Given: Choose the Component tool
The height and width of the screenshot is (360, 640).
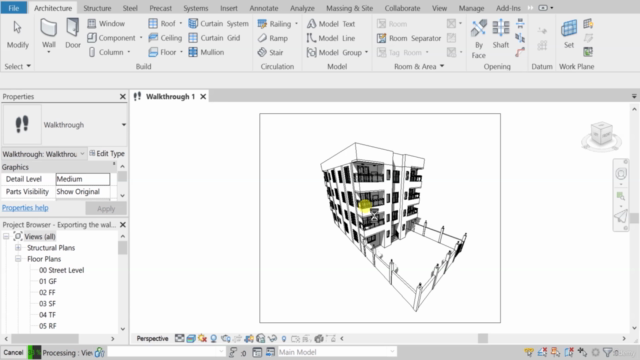Looking at the screenshot, I should [x=111, y=38].
